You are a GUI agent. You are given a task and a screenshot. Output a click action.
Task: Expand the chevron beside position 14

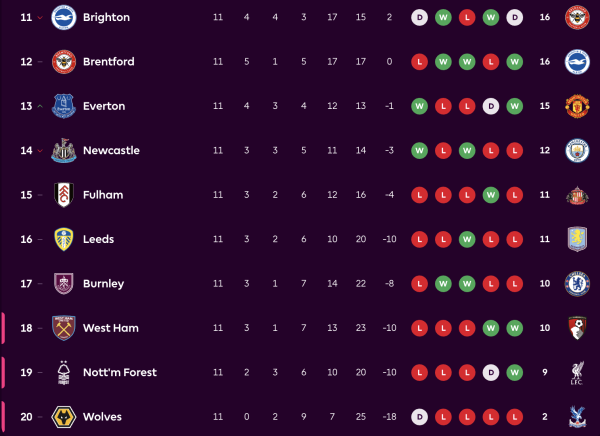coord(39,151)
